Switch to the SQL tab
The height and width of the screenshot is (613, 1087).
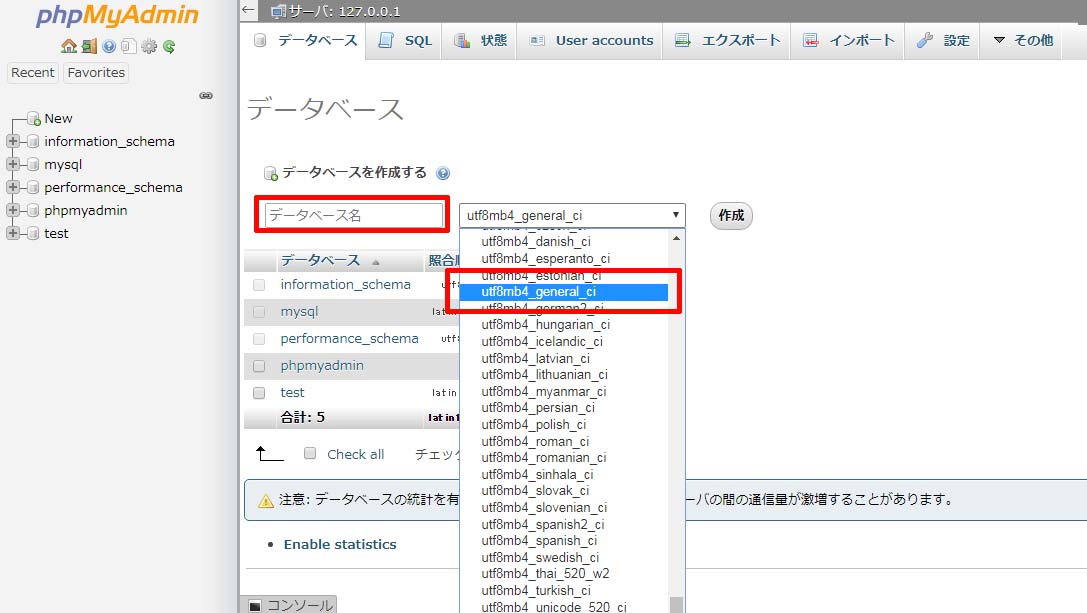click(x=406, y=41)
